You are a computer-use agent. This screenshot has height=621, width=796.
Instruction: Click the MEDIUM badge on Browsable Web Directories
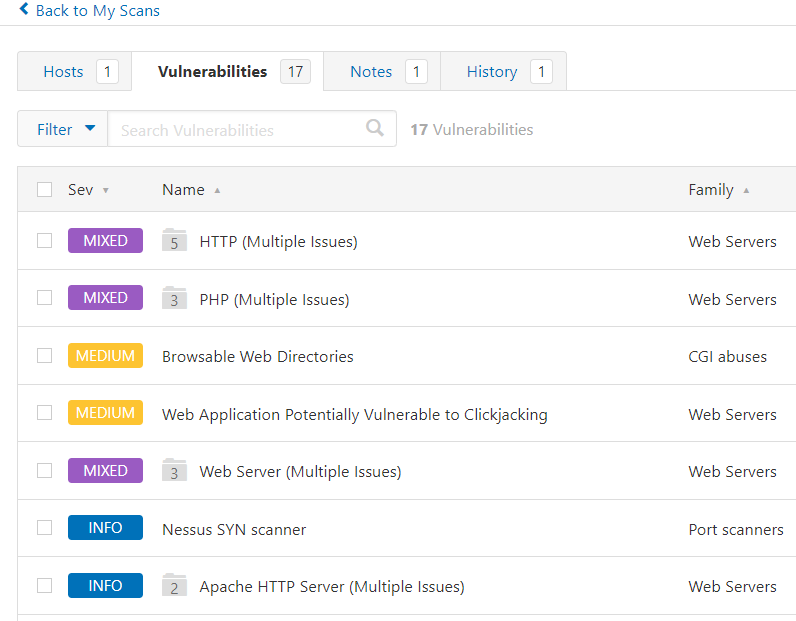pos(106,355)
